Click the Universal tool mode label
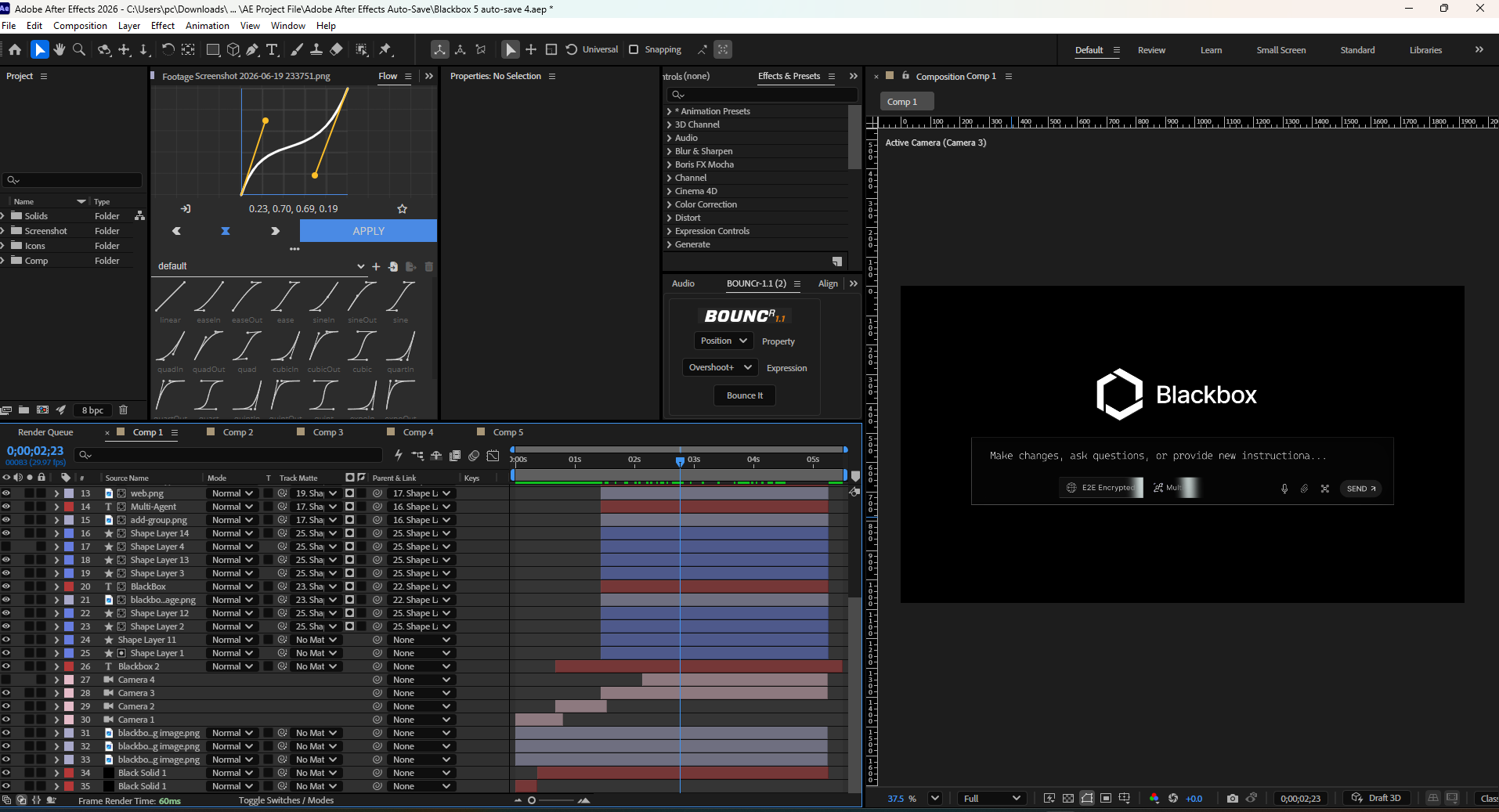Viewport: 1499px width, 812px height. click(x=600, y=49)
